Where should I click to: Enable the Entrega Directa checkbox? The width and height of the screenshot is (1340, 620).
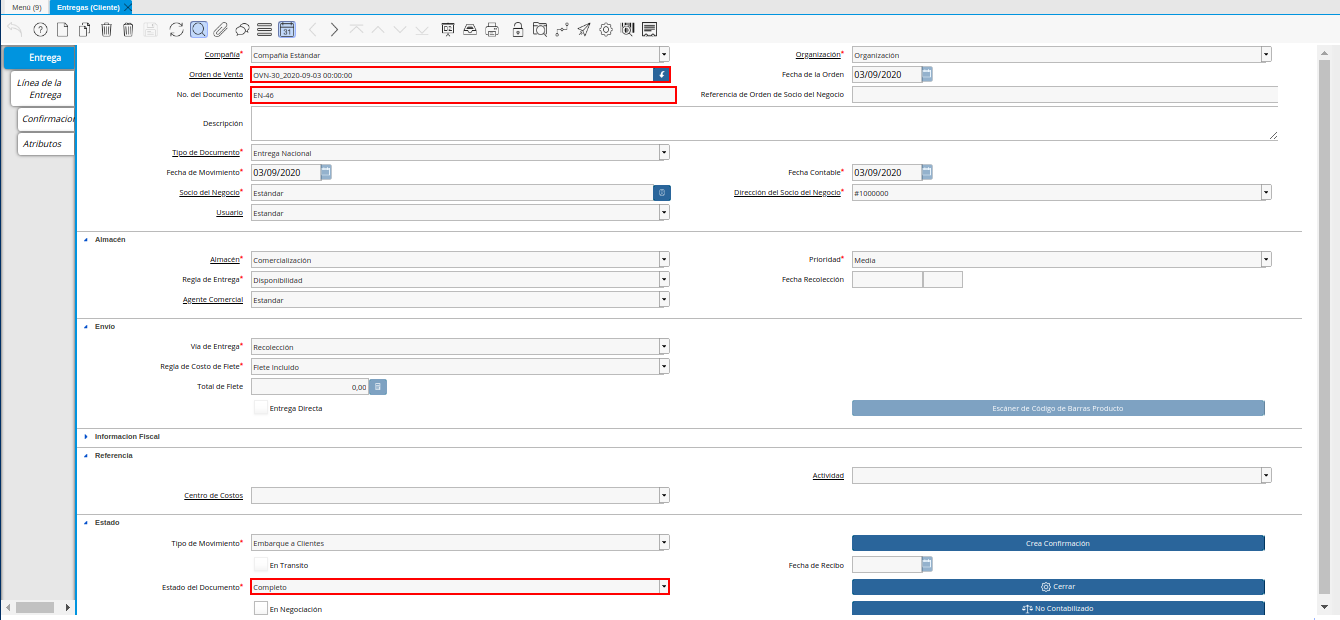[261, 408]
